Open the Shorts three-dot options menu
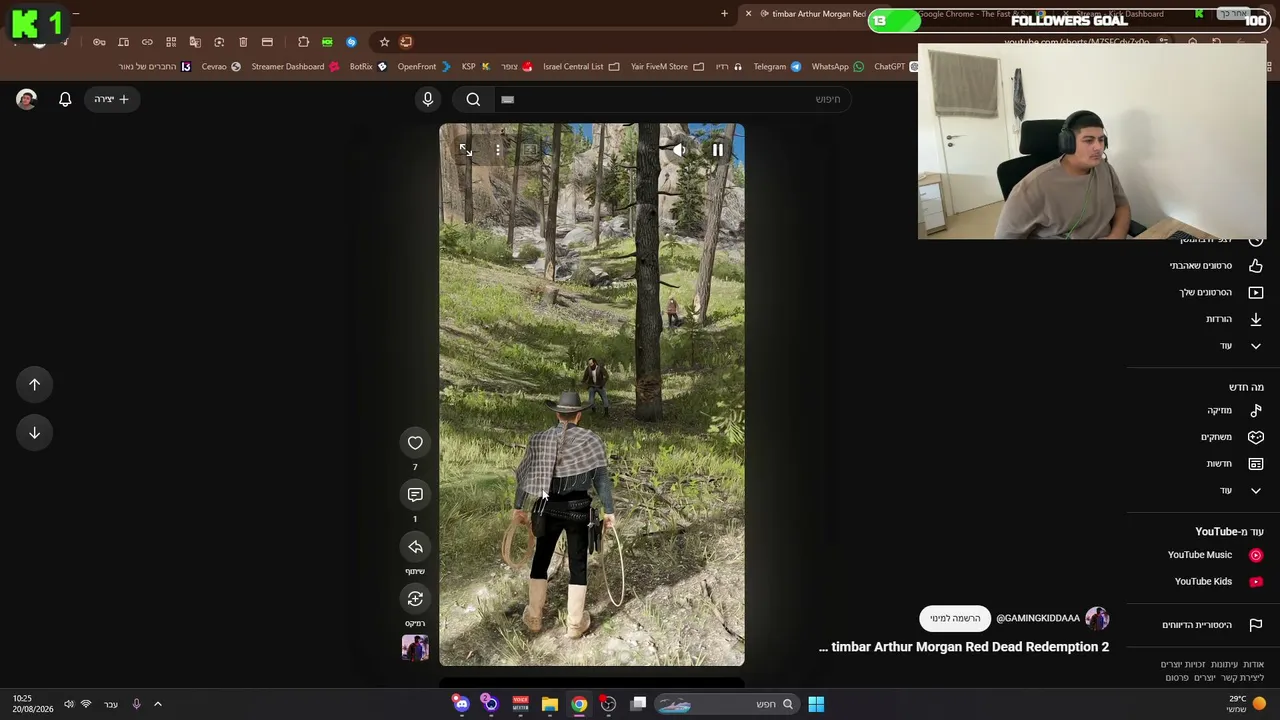Image resolution: width=1280 pixels, height=720 pixels. pos(497,150)
